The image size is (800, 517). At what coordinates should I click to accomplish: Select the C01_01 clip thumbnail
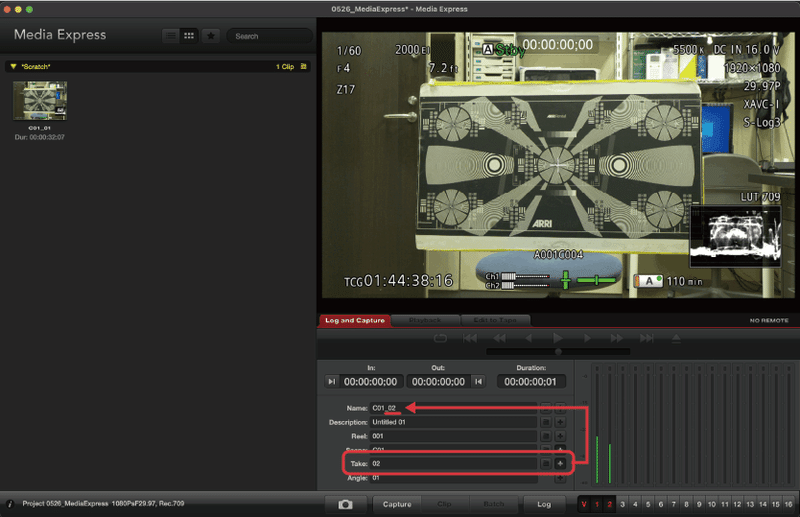[40, 101]
